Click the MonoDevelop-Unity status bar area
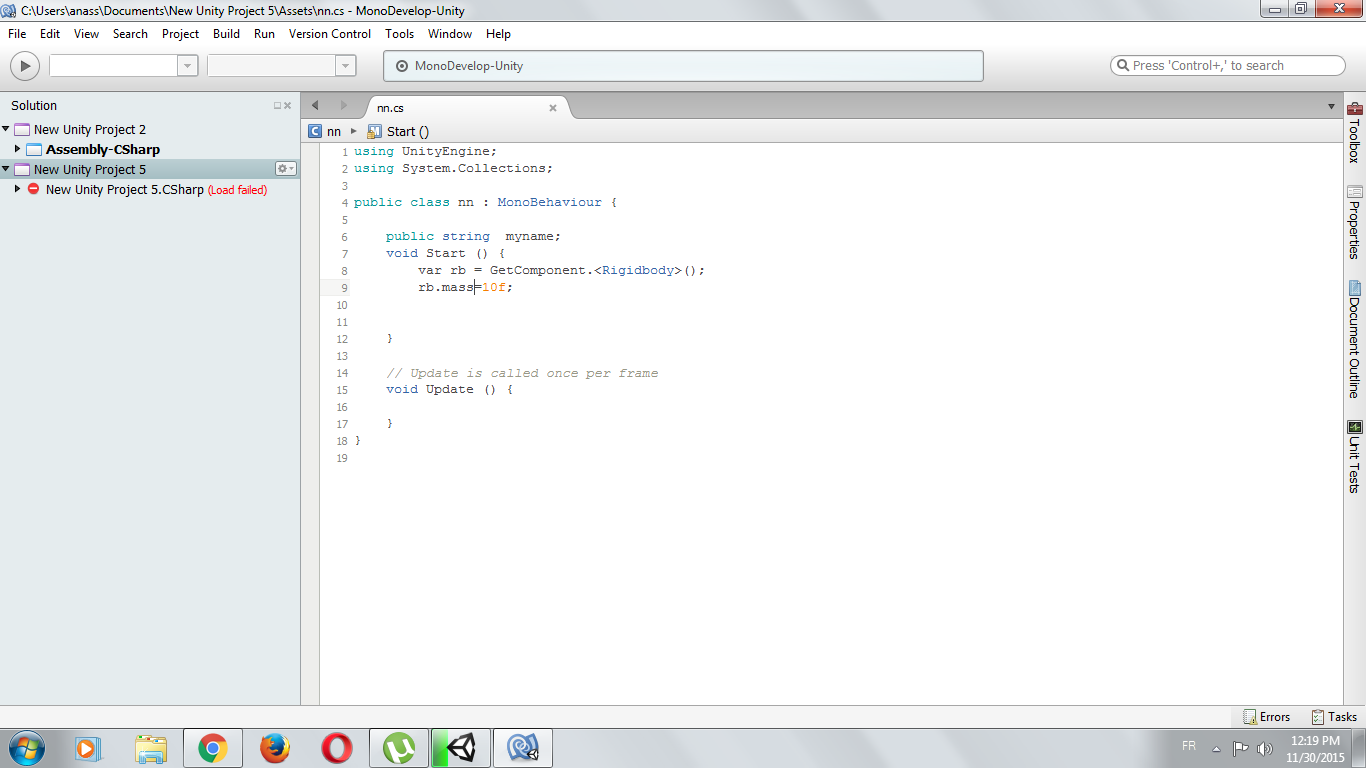This screenshot has width=1366, height=768. [x=683, y=66]
